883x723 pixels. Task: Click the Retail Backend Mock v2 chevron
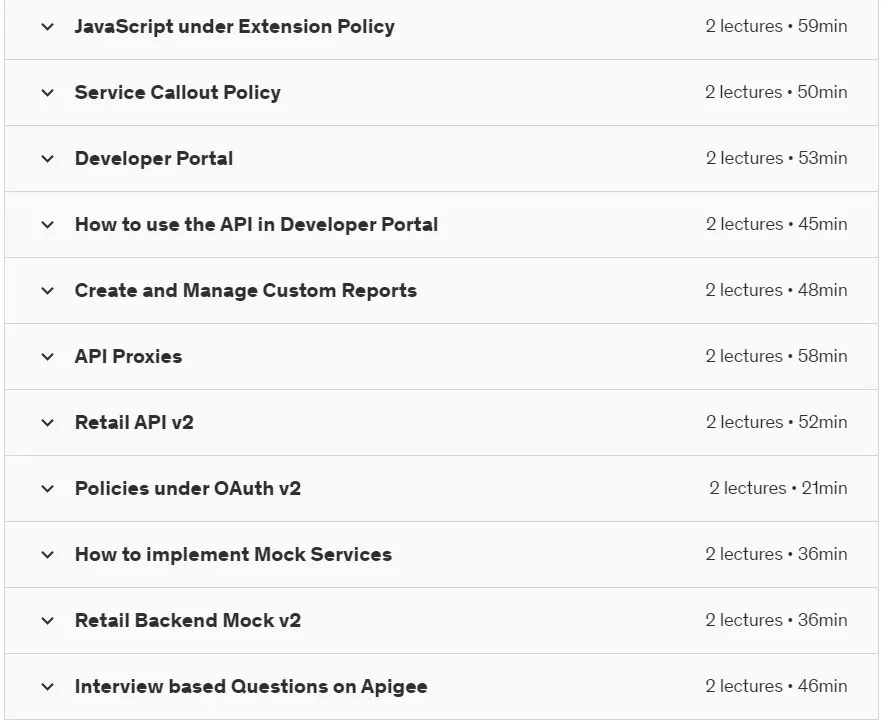pos(48,621)
